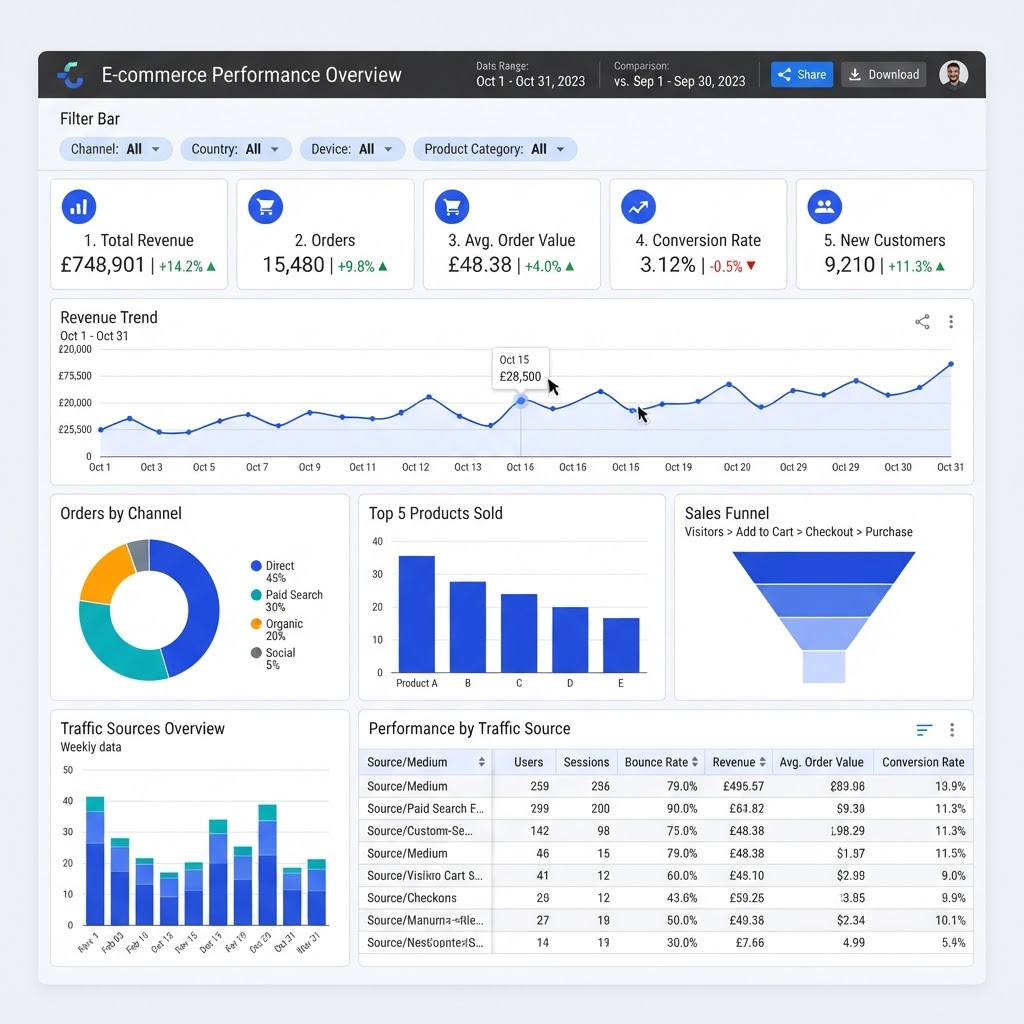Click the Orders by Channel title
Image resolution: width=1024 pixels, height=1024 pixels.
point(121,513)
